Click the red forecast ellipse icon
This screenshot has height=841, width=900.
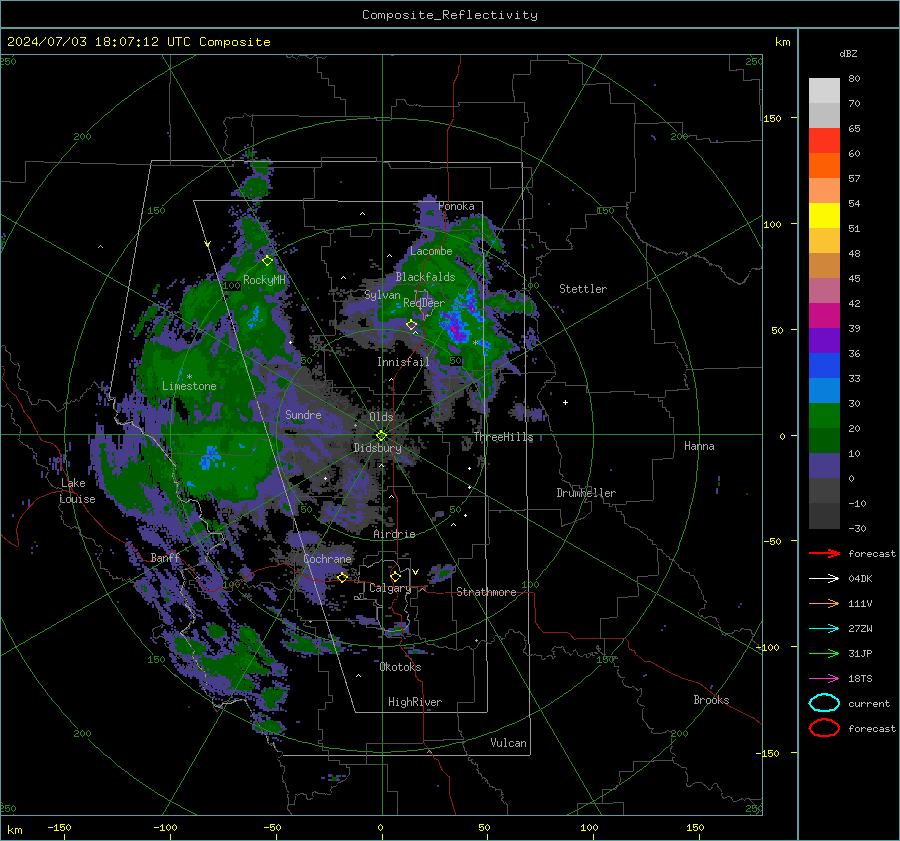click(824, 728)
